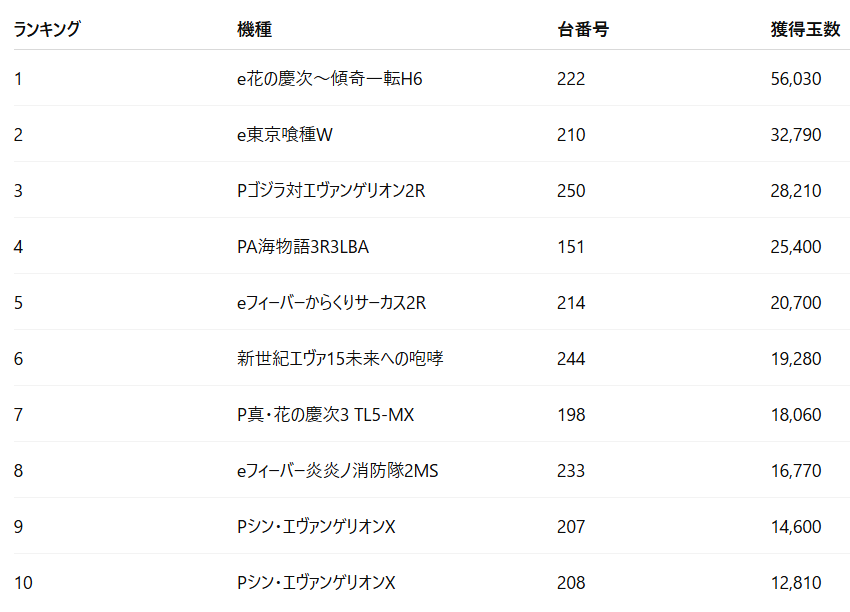
Task: Click the 台番号 column header
Action: coord(583,30)
